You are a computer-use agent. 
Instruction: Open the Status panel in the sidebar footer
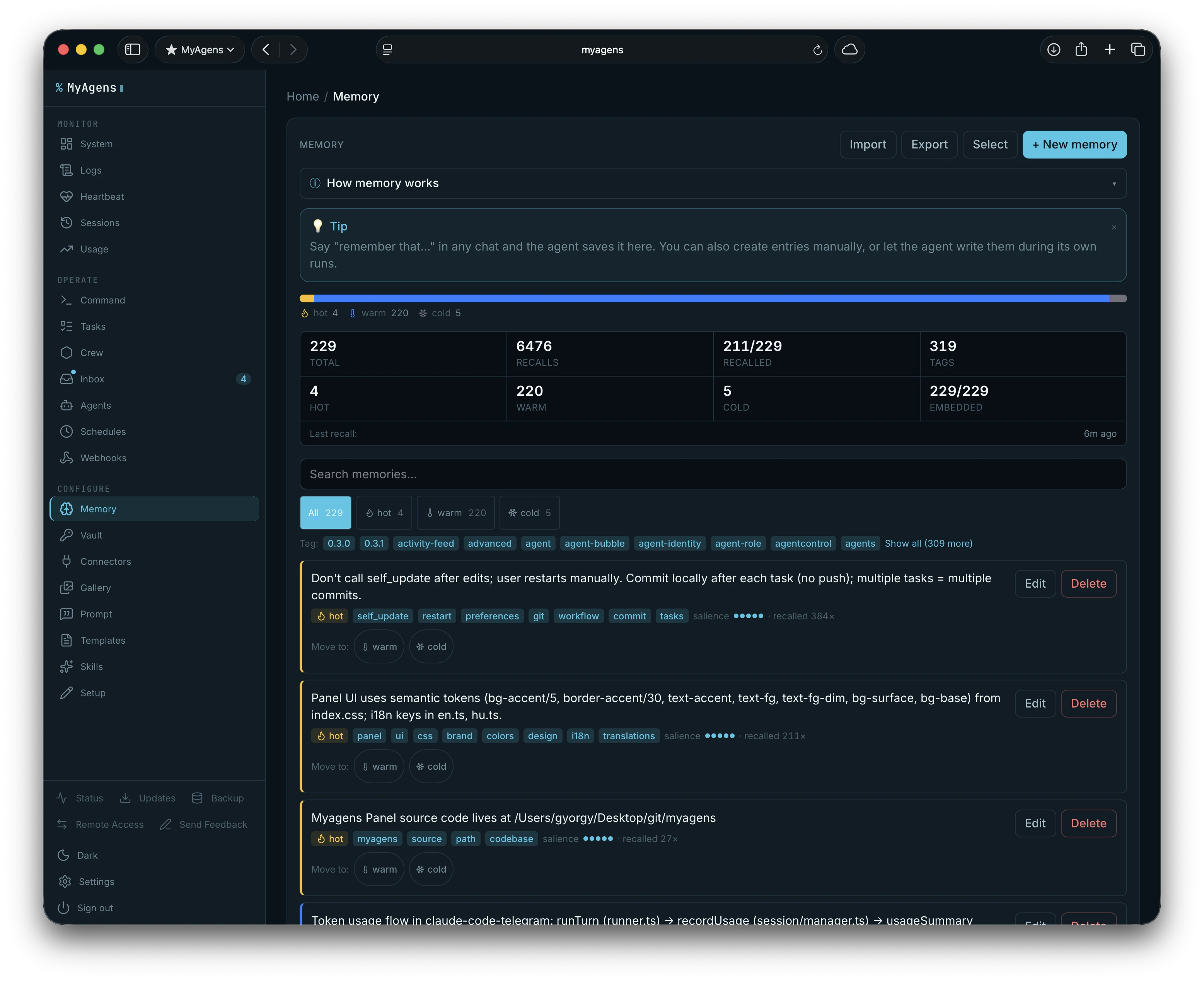click(80, 798)
